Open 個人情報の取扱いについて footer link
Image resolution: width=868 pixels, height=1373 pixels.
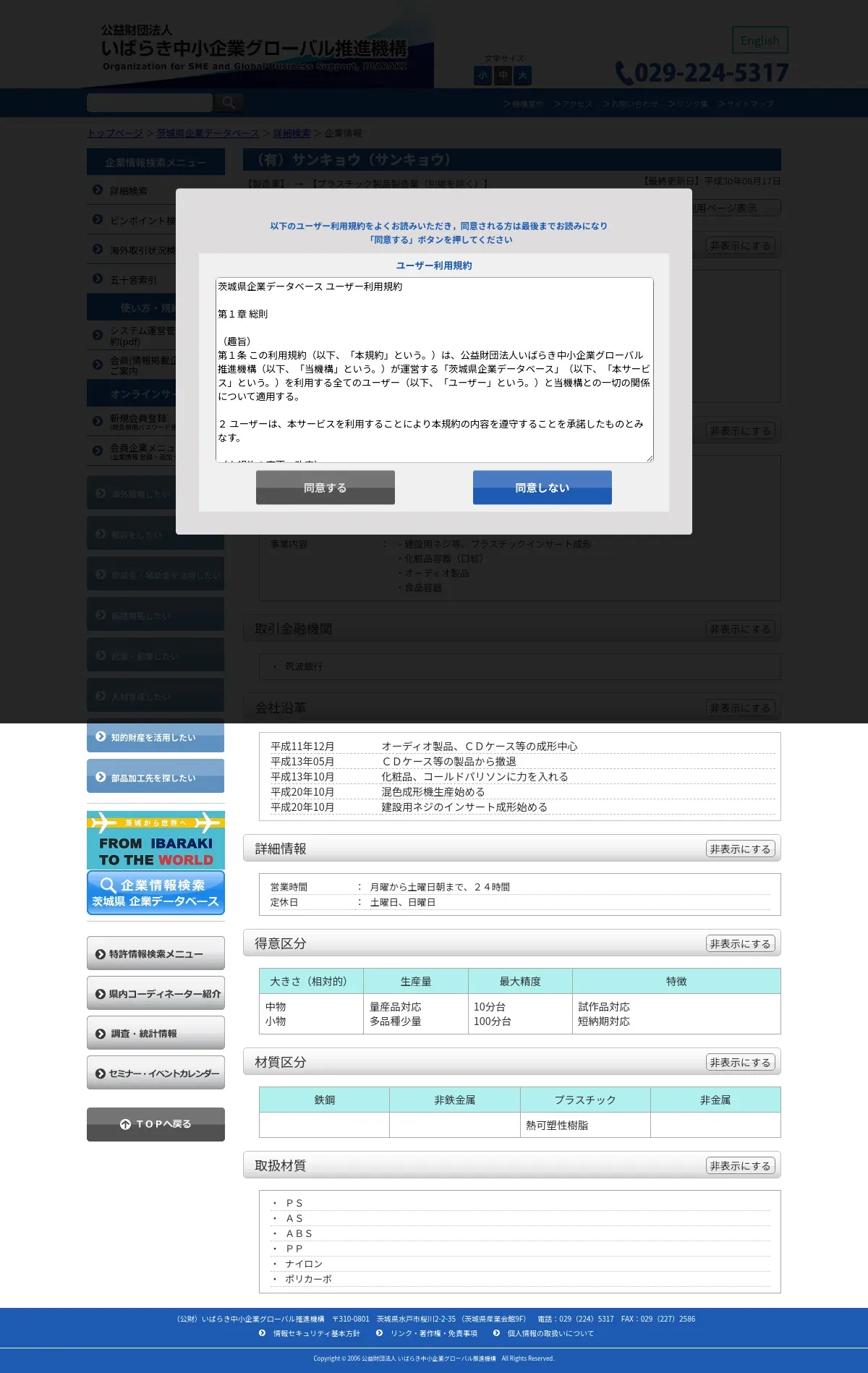550,1333
